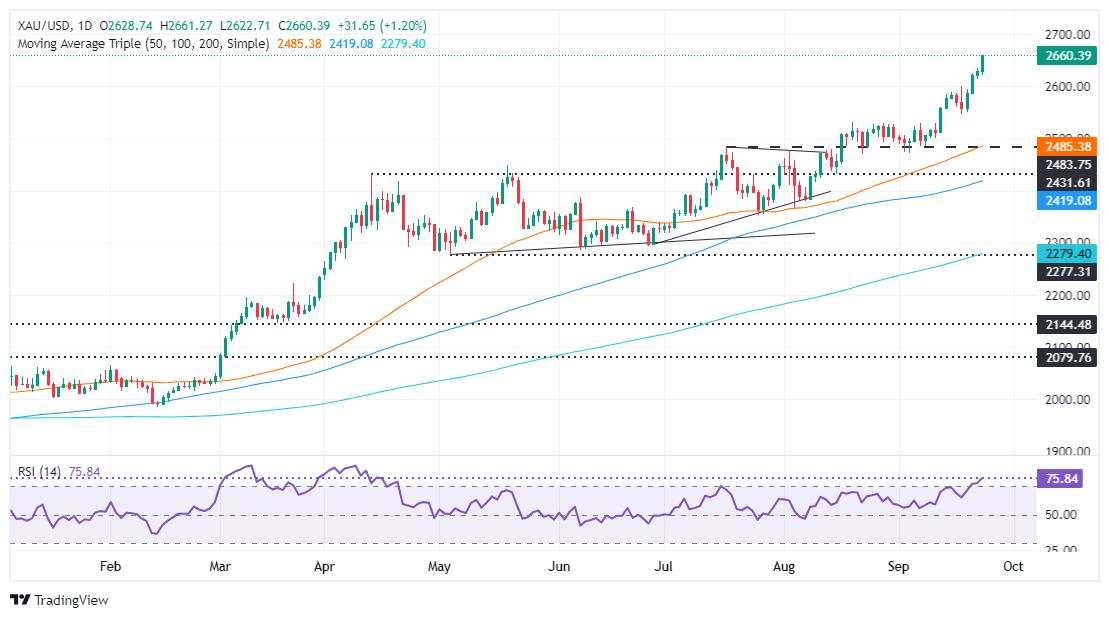This screenshot has width=1109, height=618.
Task: Click the TradingView logo icon
Action: coord(21,600)
